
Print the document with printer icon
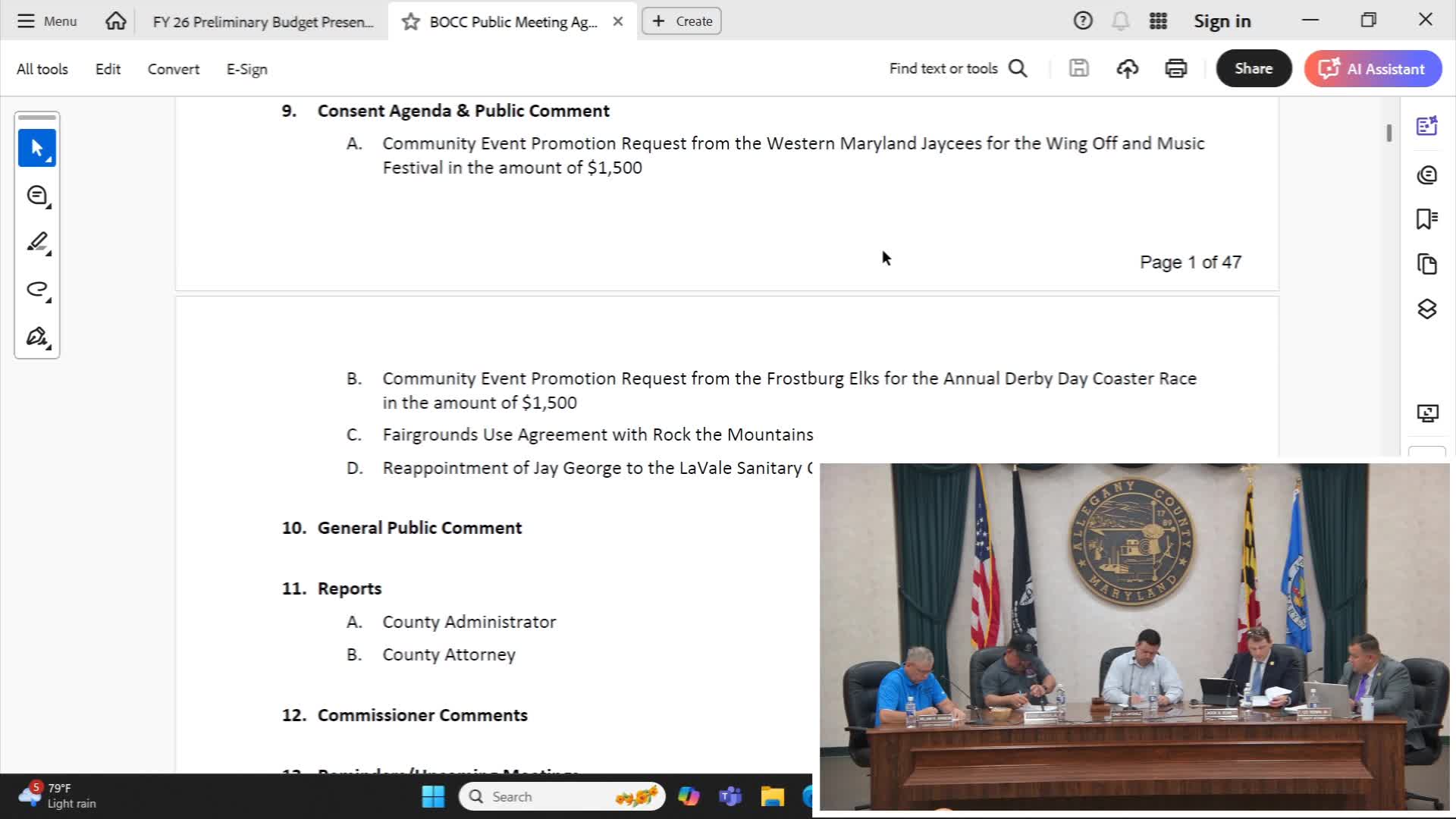click(1175, 69)
